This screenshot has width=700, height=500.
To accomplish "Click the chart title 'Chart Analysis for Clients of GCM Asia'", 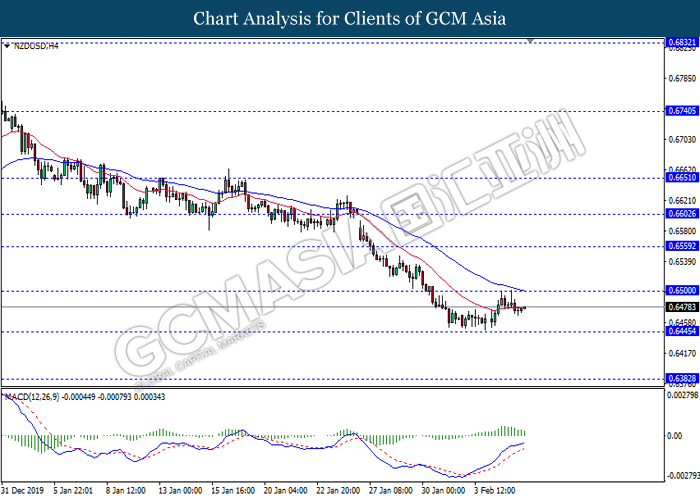I will pos(350,18).
